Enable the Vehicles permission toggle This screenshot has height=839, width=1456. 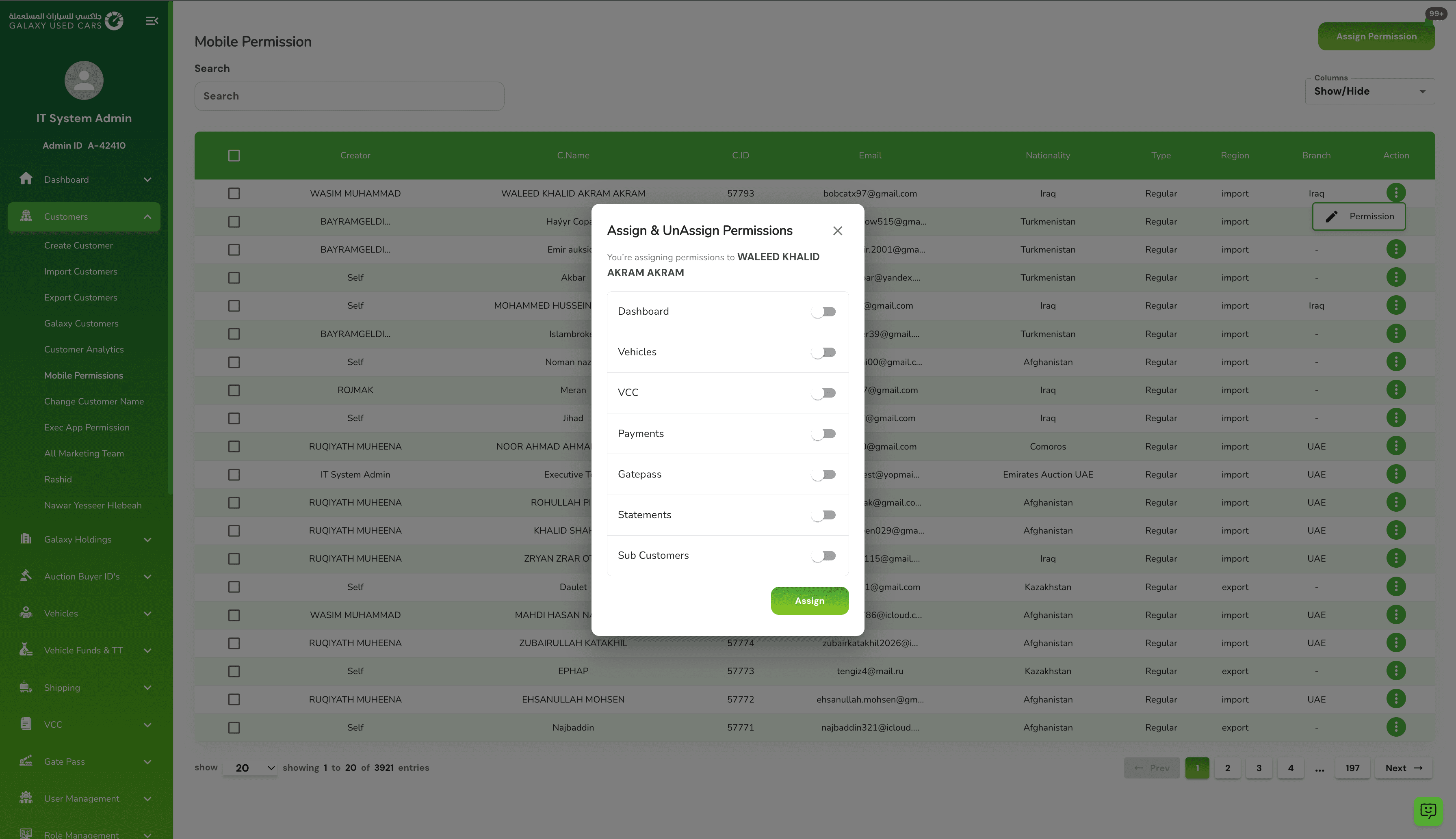pos(824,352)
